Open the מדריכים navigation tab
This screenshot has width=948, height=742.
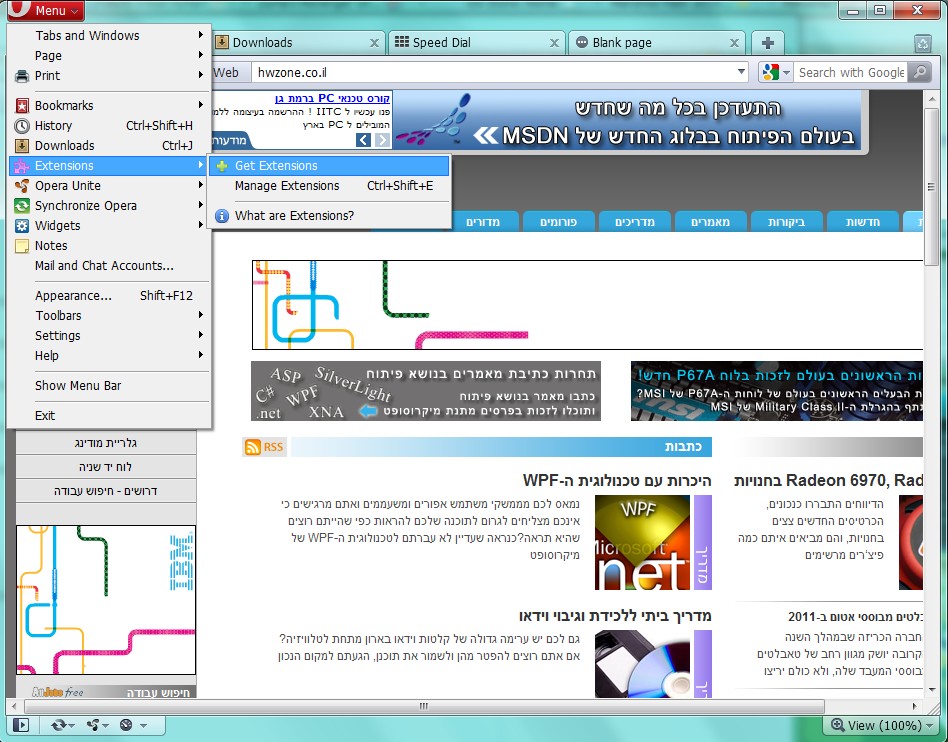[635, 222]
